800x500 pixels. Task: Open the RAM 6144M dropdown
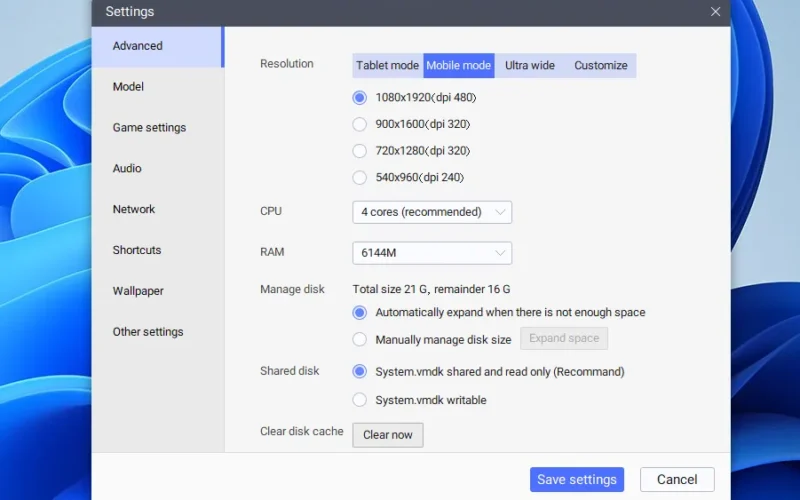click(432, 253)
